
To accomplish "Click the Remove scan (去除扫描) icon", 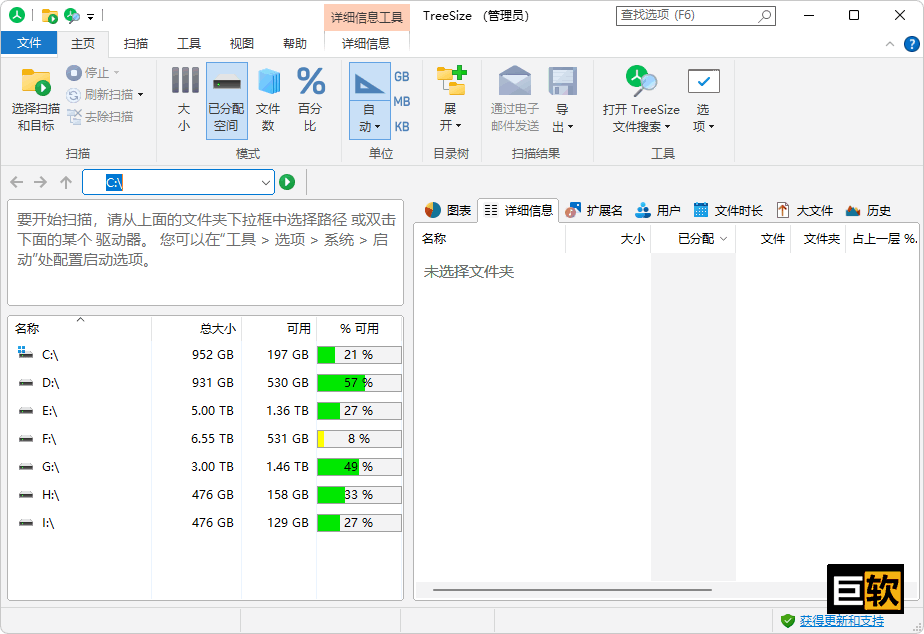I will point(74,117).
